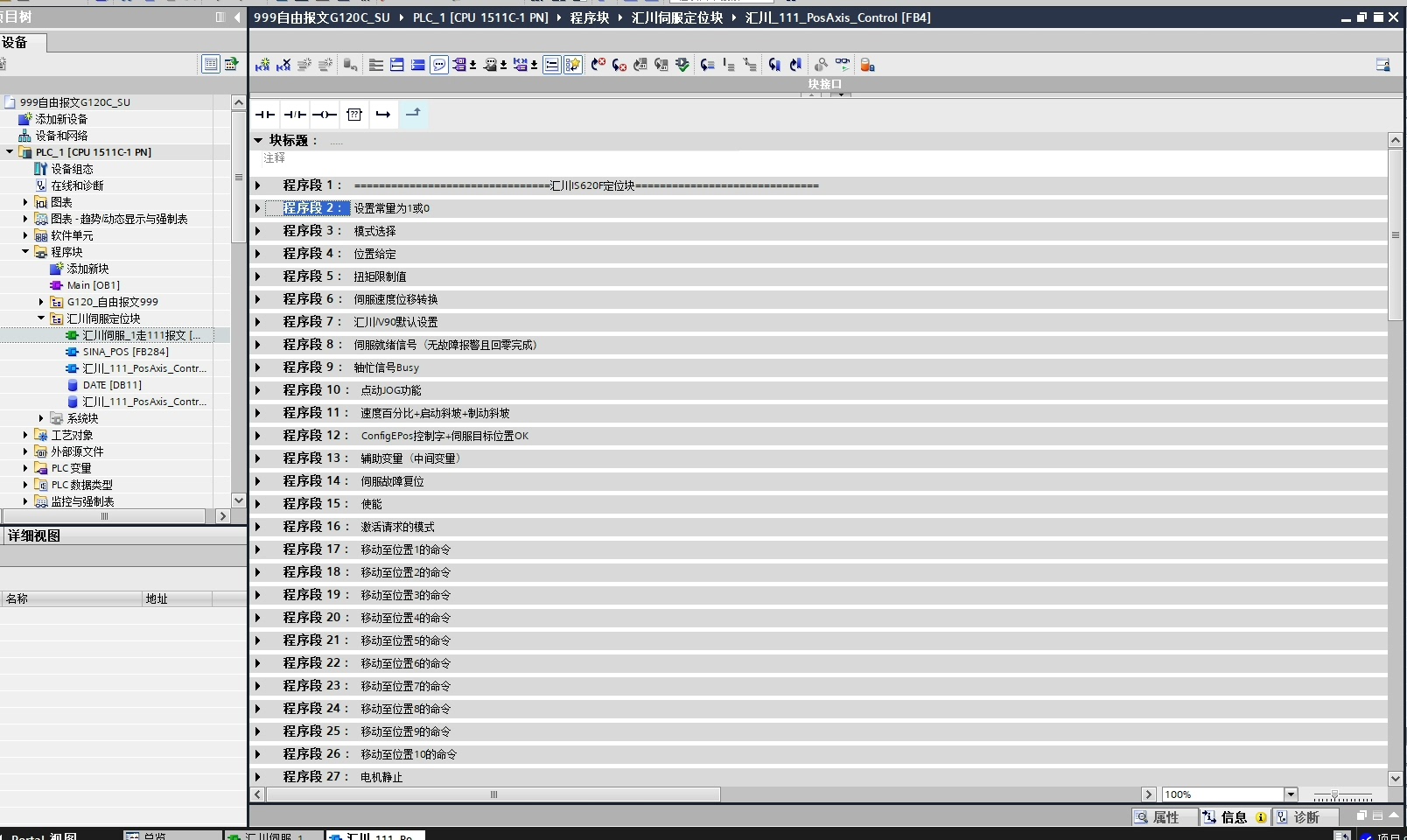Click the editor vertical scrollbar down arrow
Image resolution: width=1407 pixels, height=840 pixels.
1396,778
